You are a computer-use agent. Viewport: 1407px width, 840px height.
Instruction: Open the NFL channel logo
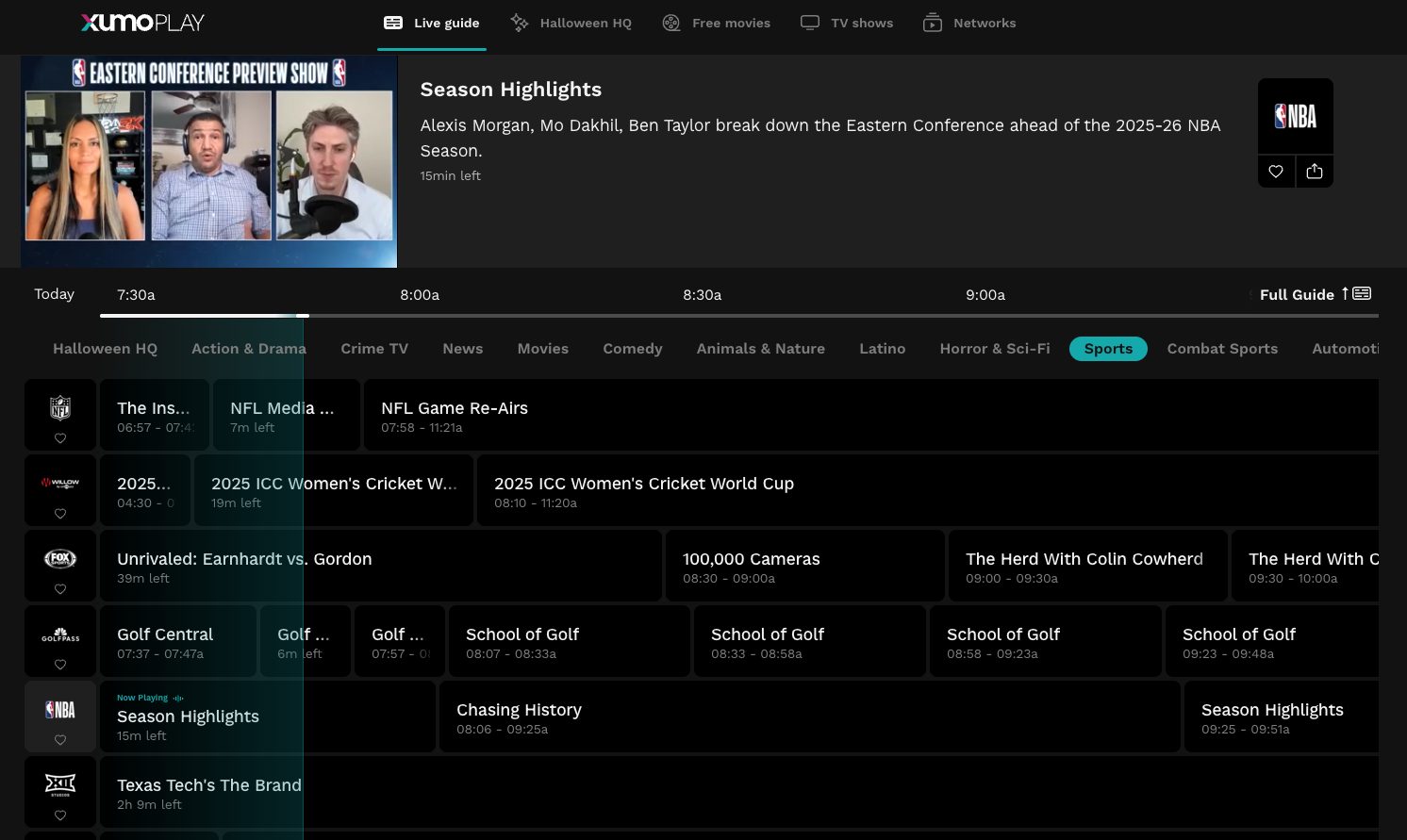click(60, 406)
